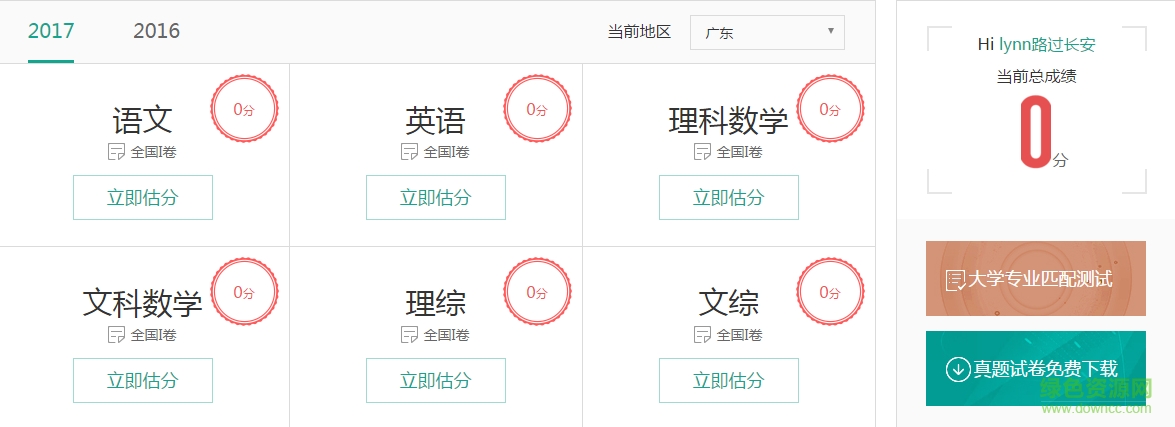The image size is (1175, 427).
Task: Click the paper icon under 语文
Action: pos(117,152)
